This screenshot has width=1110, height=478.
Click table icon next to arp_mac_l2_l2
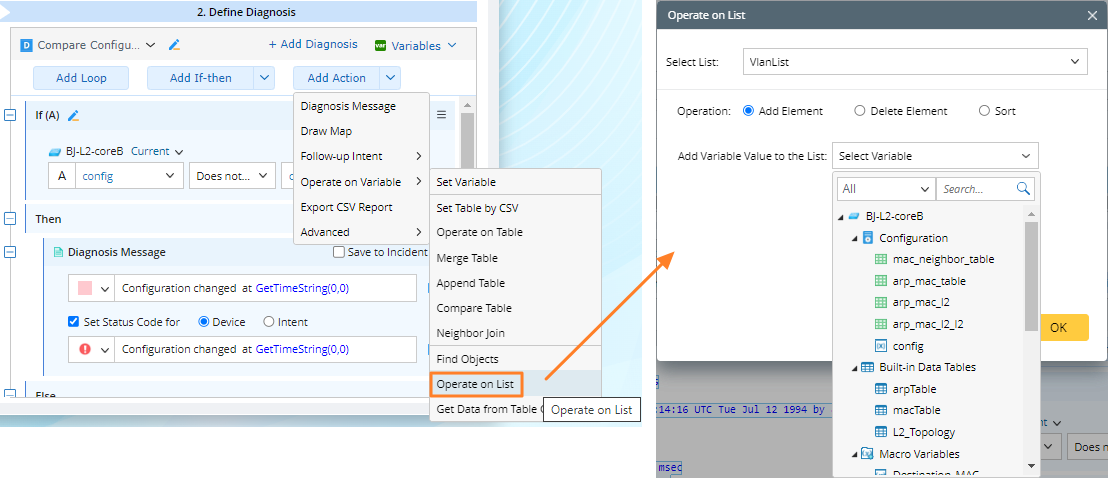(881, 324)
